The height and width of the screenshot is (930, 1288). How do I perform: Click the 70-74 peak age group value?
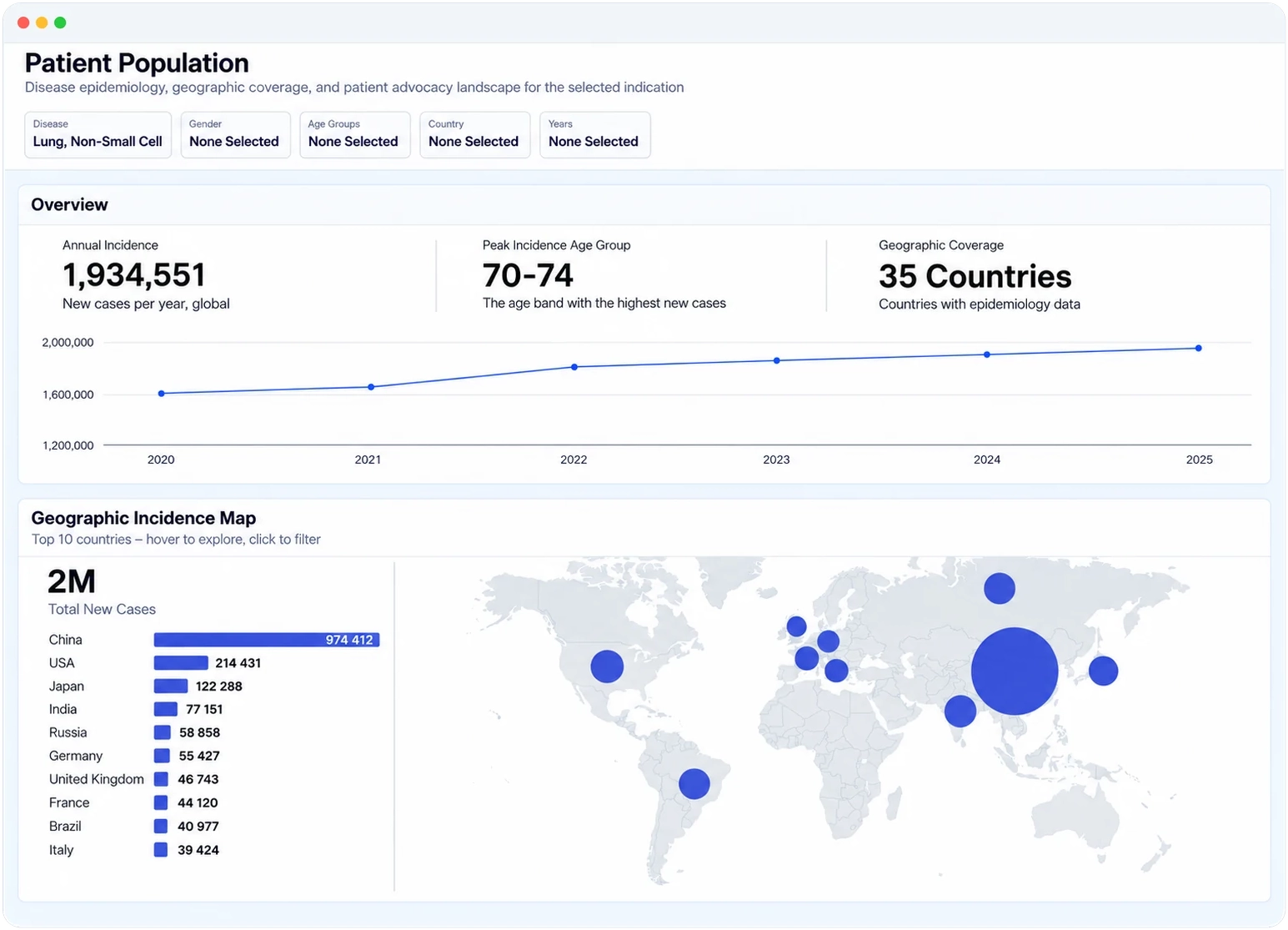pyautogui.click(x=528, y=275)
